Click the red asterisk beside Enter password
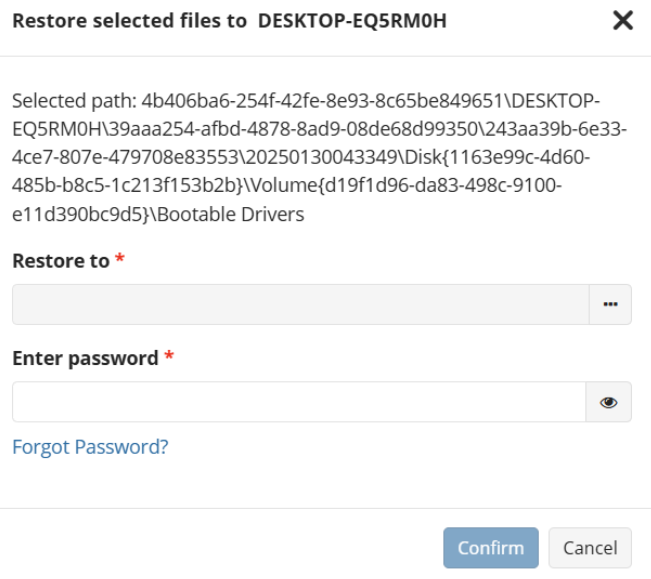This screenshot has height=579, width=651. [x=169, y=358]
